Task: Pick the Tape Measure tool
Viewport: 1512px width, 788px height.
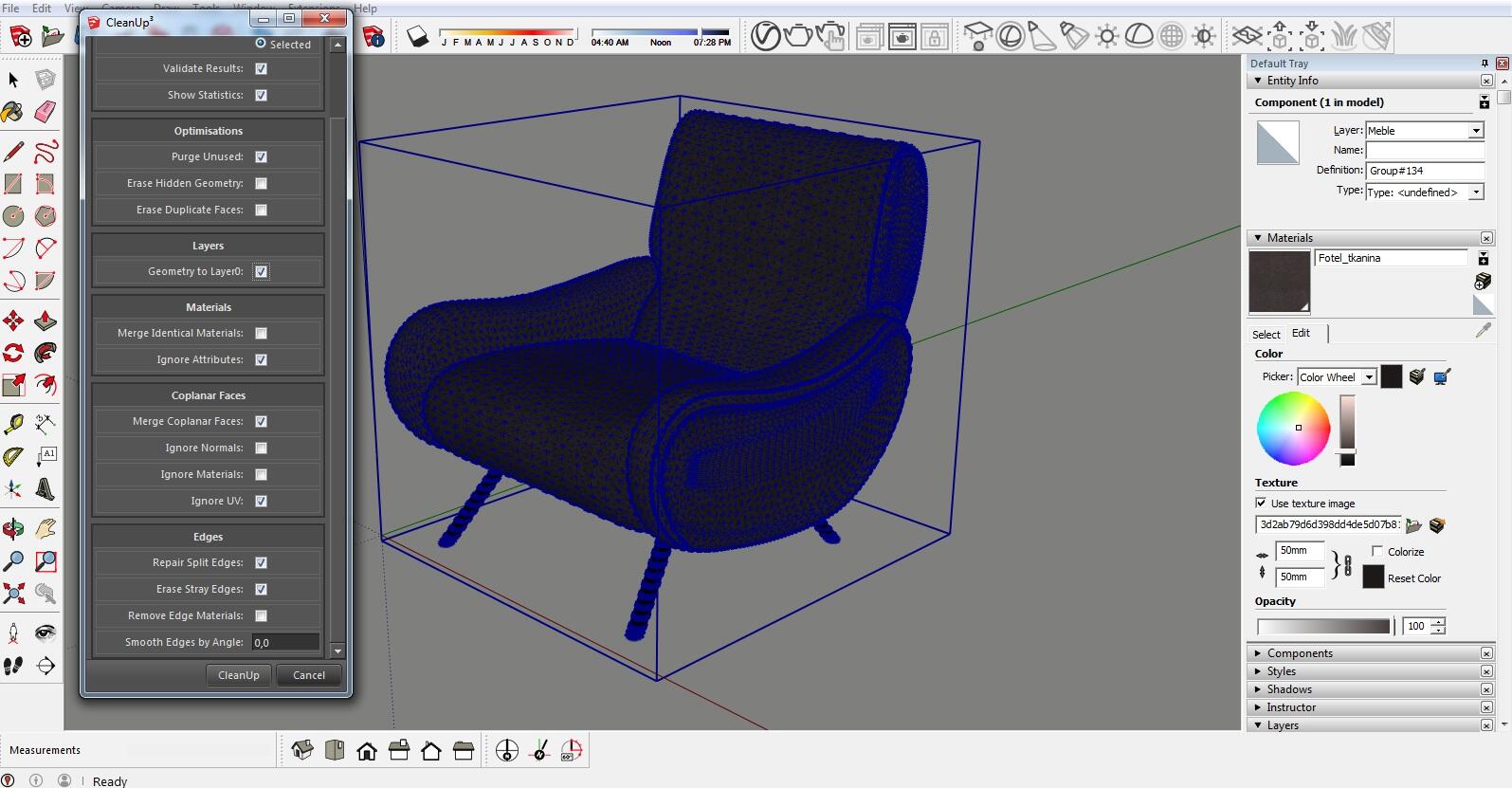Action: click(x=13, y=423)
